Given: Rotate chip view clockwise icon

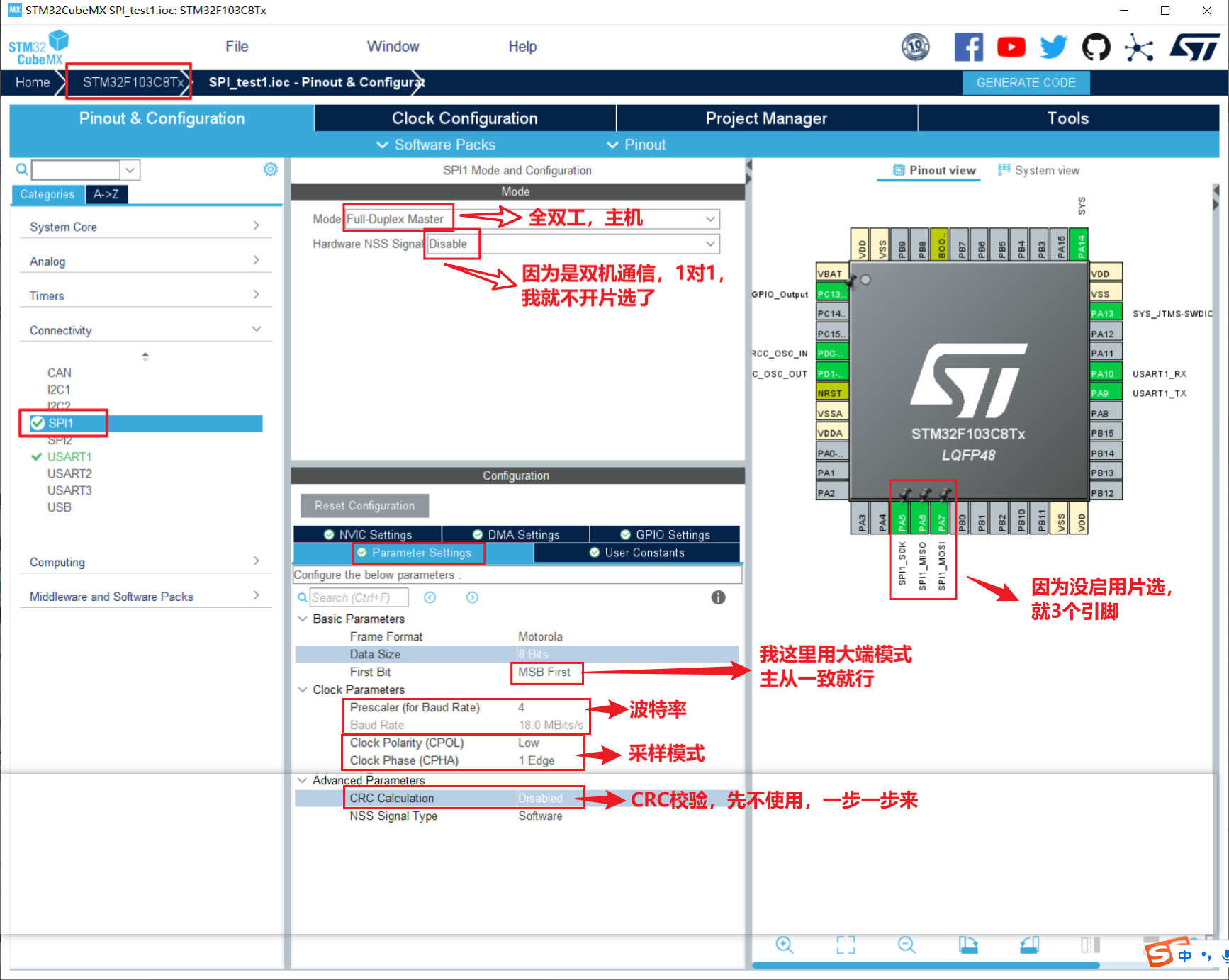Looking at the screenshot, I should pyautogui.click(x=968, y=945).
